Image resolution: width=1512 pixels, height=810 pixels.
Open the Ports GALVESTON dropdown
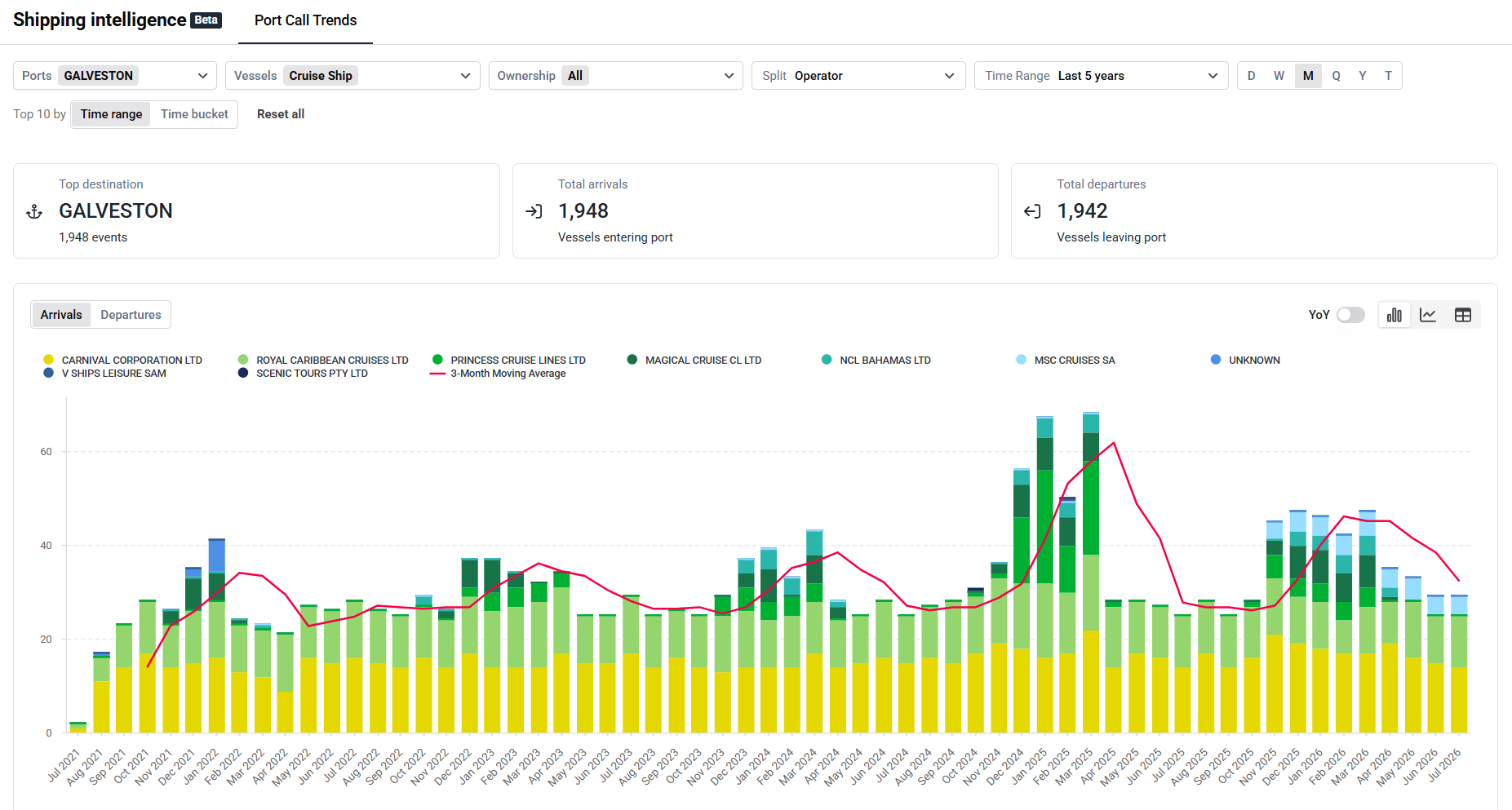click(115, 76)
